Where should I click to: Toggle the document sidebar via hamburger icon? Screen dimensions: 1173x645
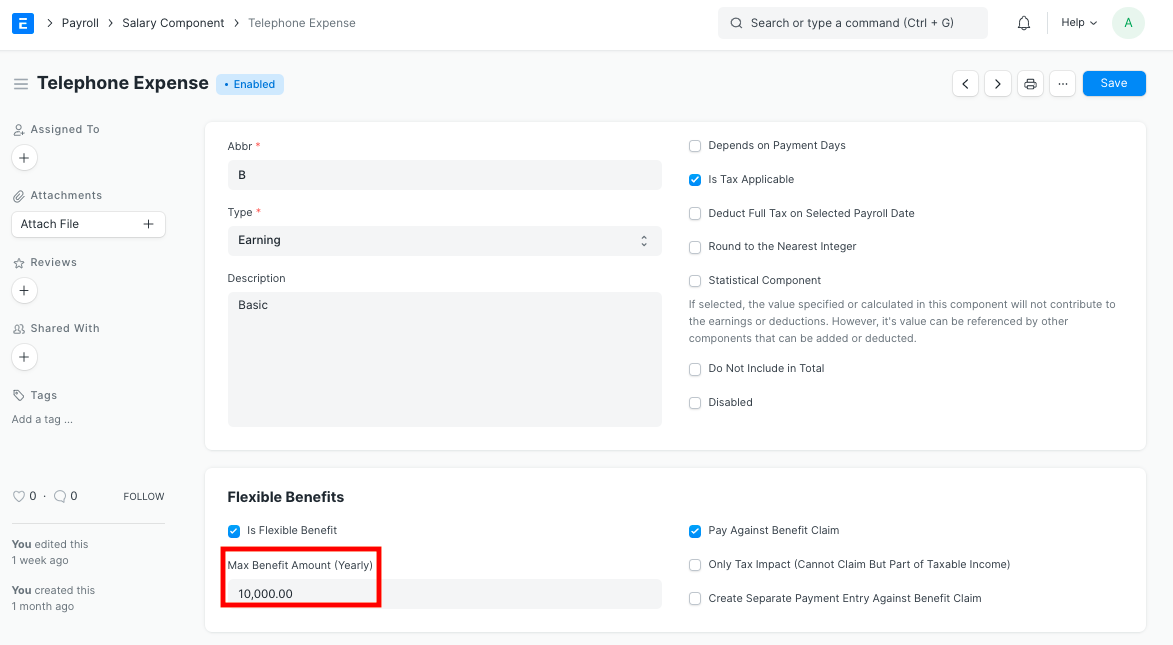tap(20, 84)
